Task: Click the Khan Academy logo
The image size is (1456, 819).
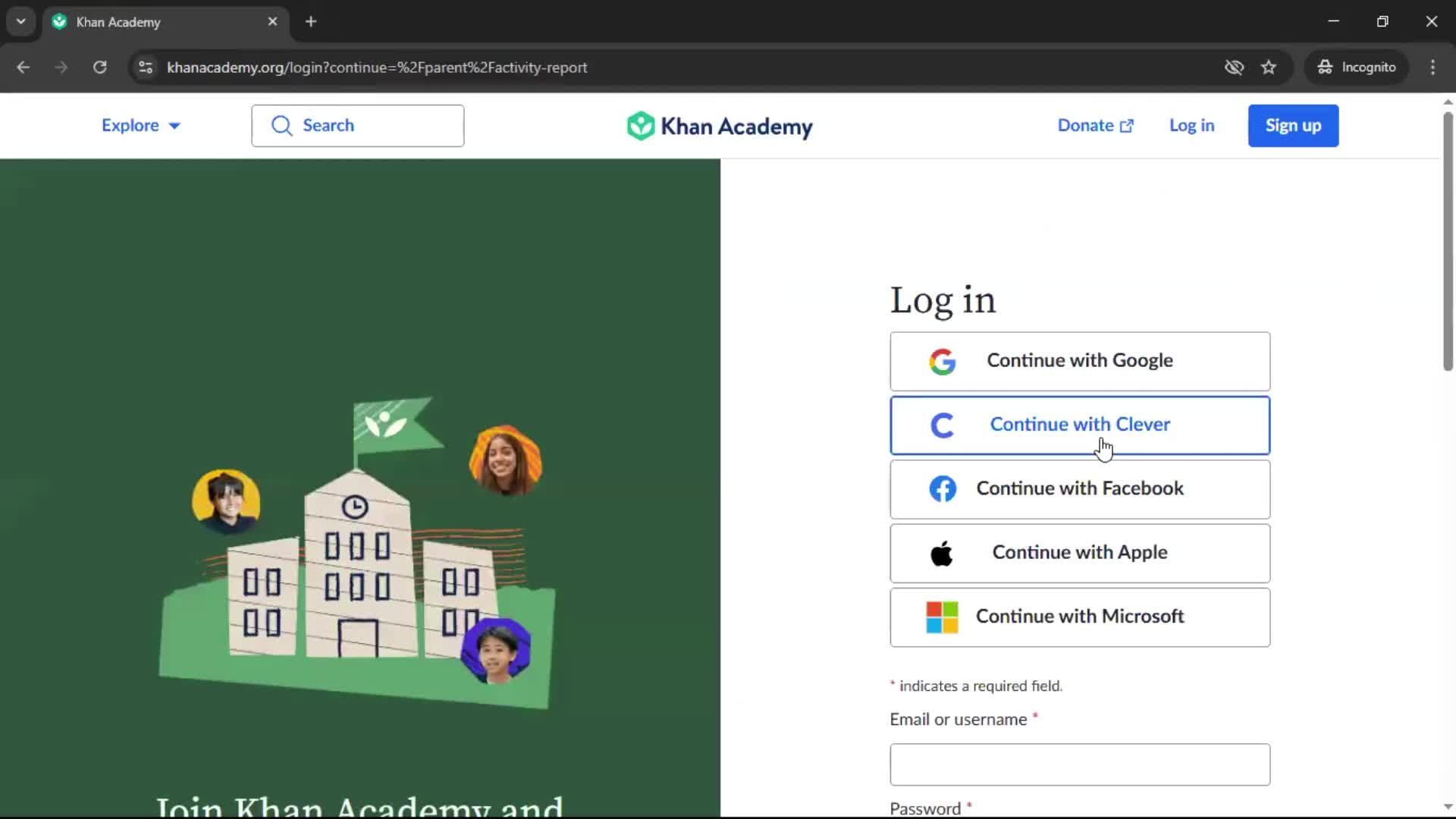Action: (x=719, y=126)
